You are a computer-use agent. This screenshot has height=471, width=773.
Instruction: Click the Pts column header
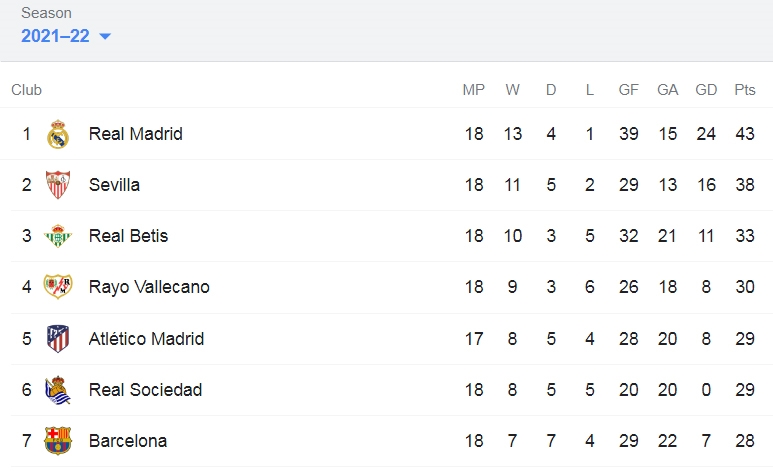[744, 90]
